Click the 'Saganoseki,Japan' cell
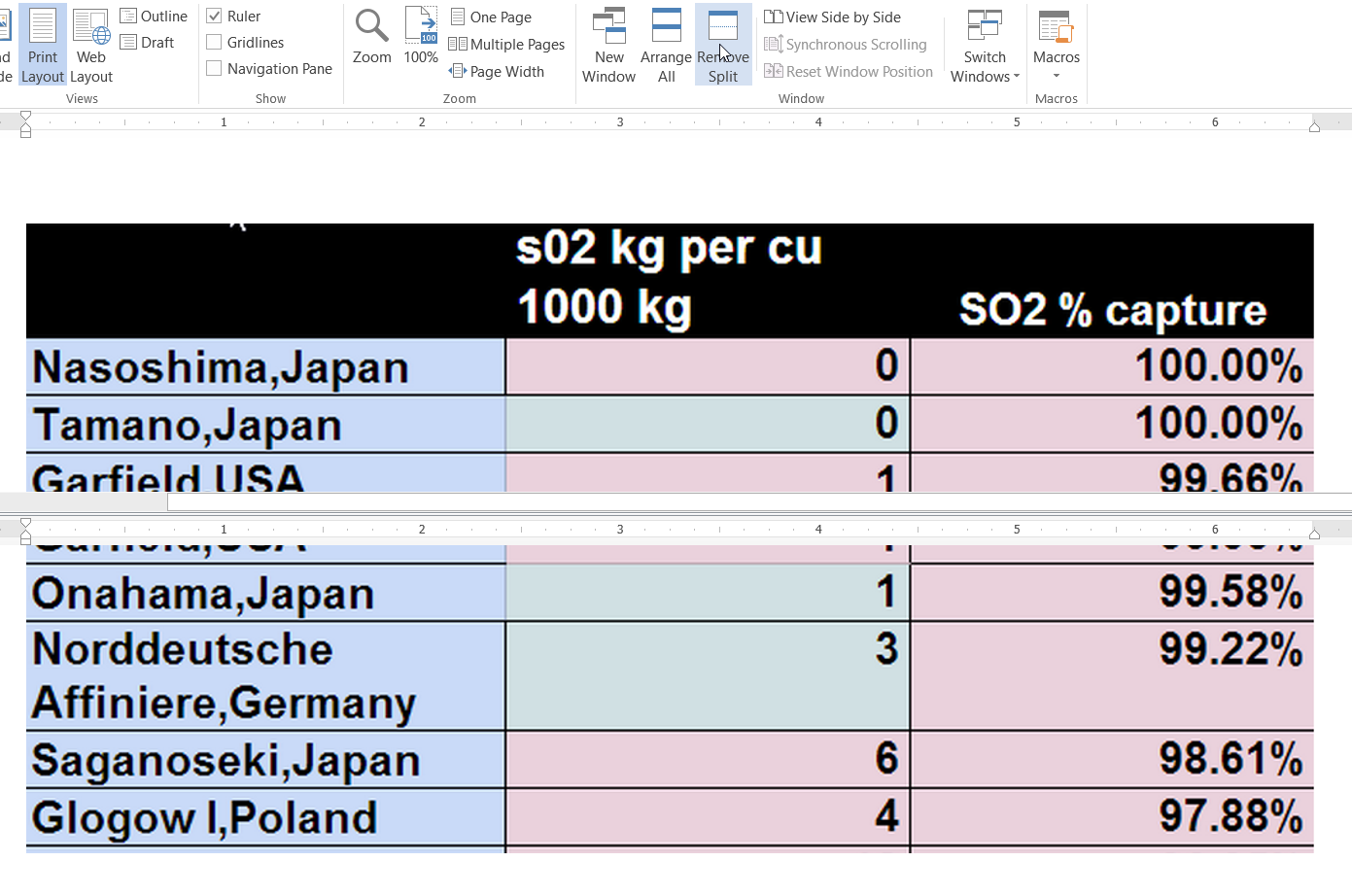This screenshot has height=896, width=1352. point(265,760)
